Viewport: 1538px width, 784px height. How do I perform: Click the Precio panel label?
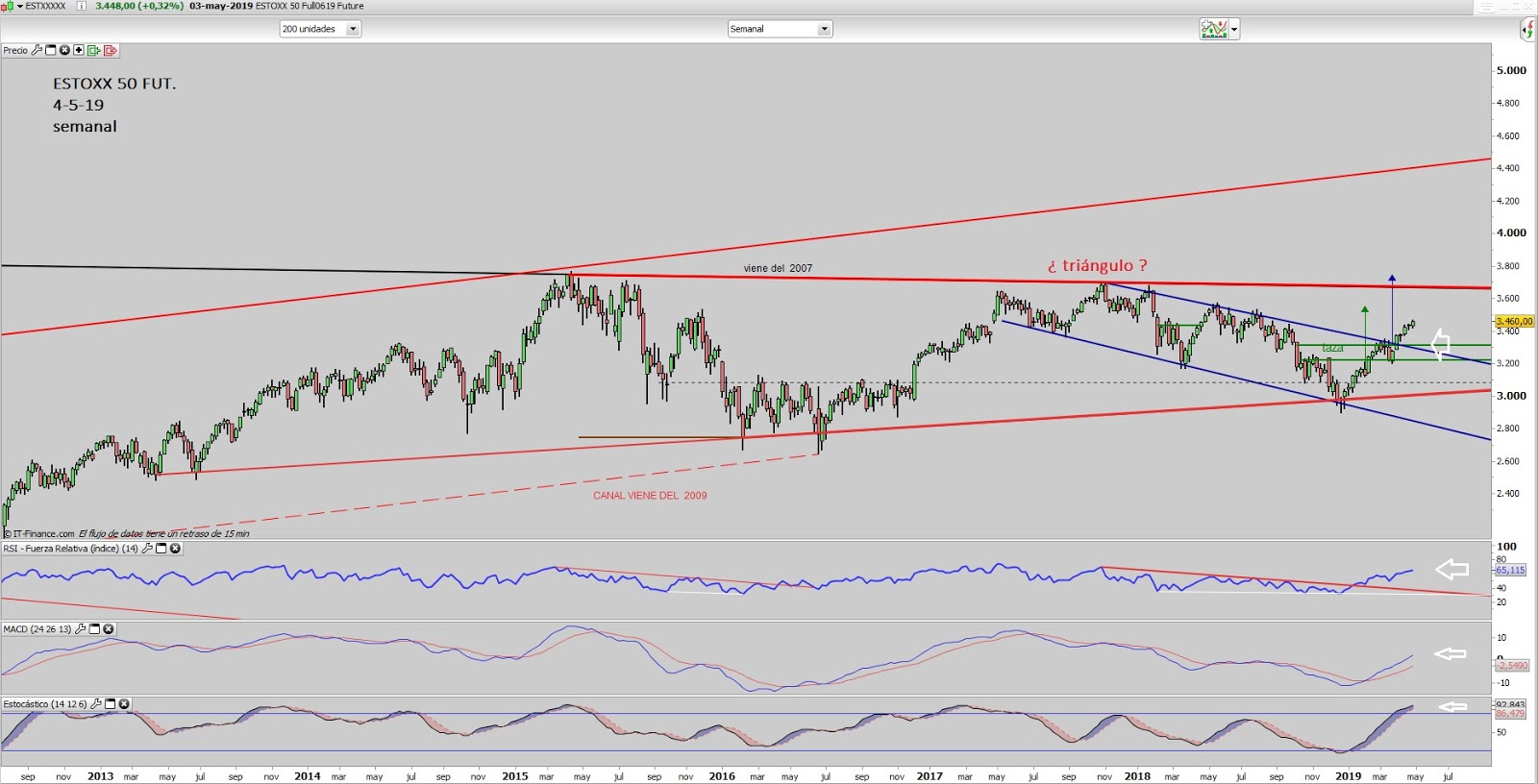(x=15, y=50)
